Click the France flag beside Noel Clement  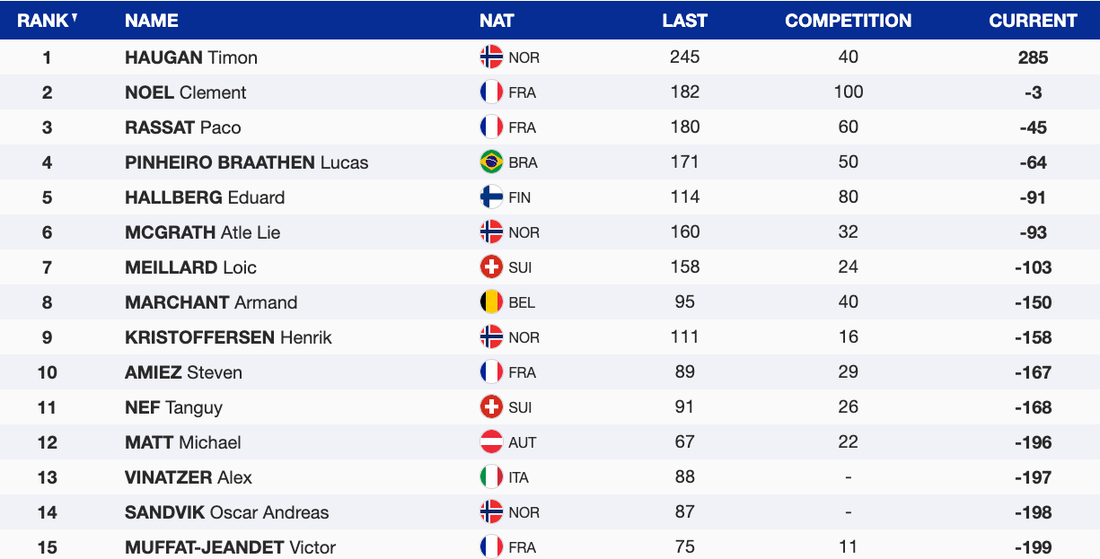pos(491,92)
